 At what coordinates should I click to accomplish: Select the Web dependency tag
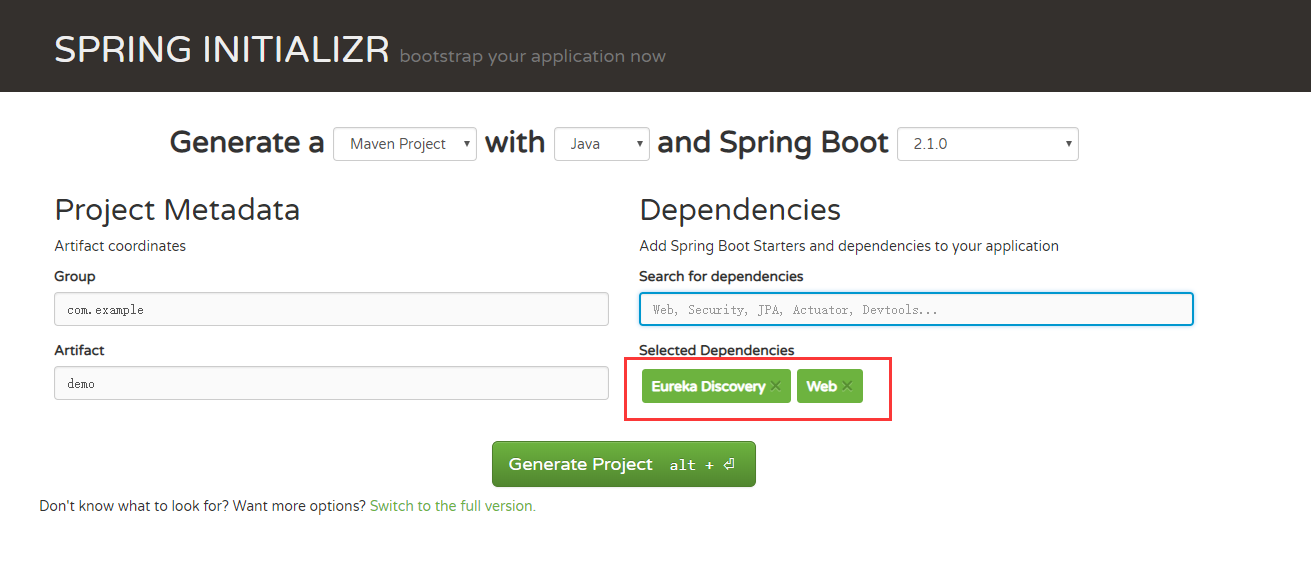829,386
